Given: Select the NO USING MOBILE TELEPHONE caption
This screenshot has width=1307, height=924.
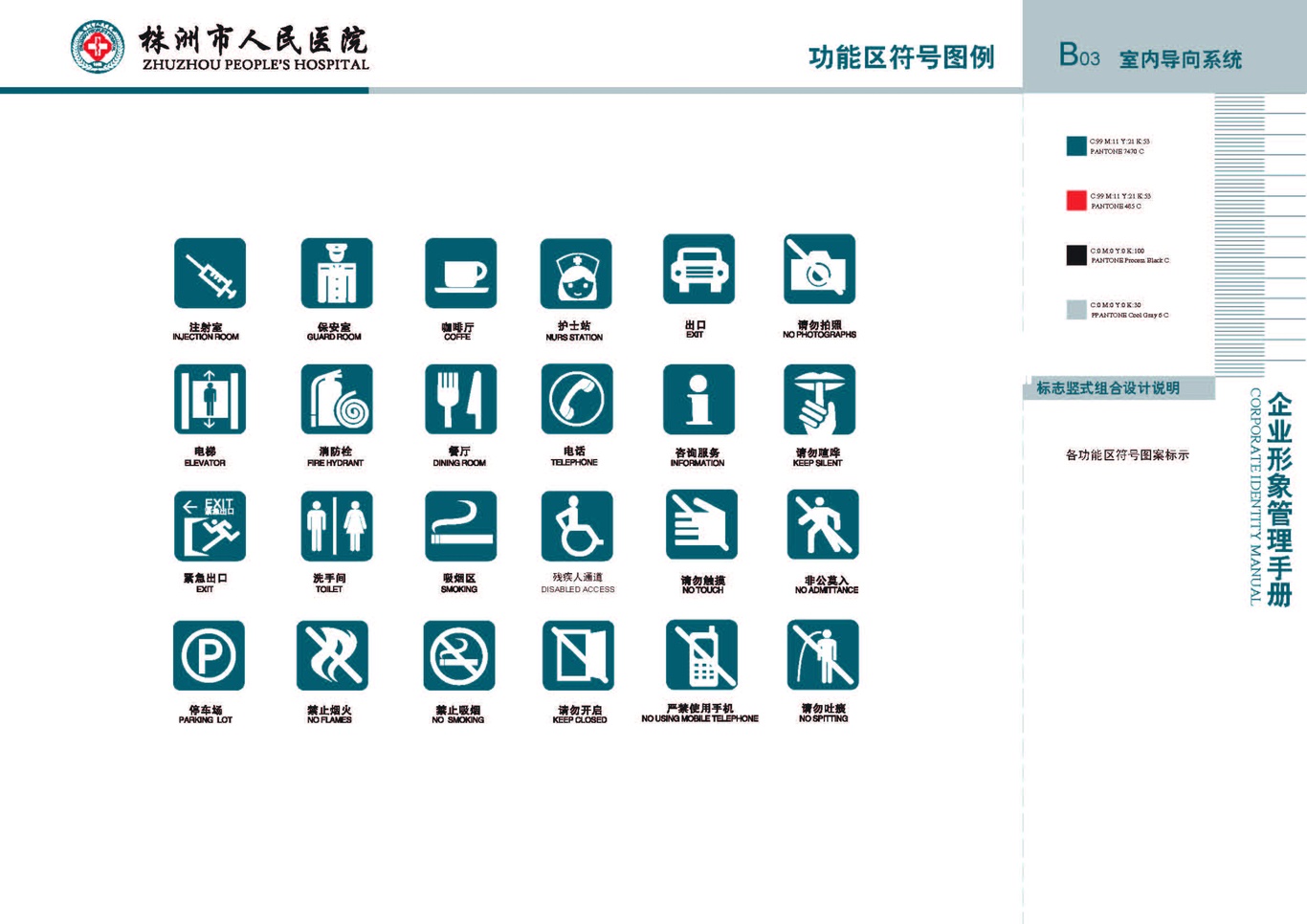Looking at the screenshot, I should tap(699, 718).
